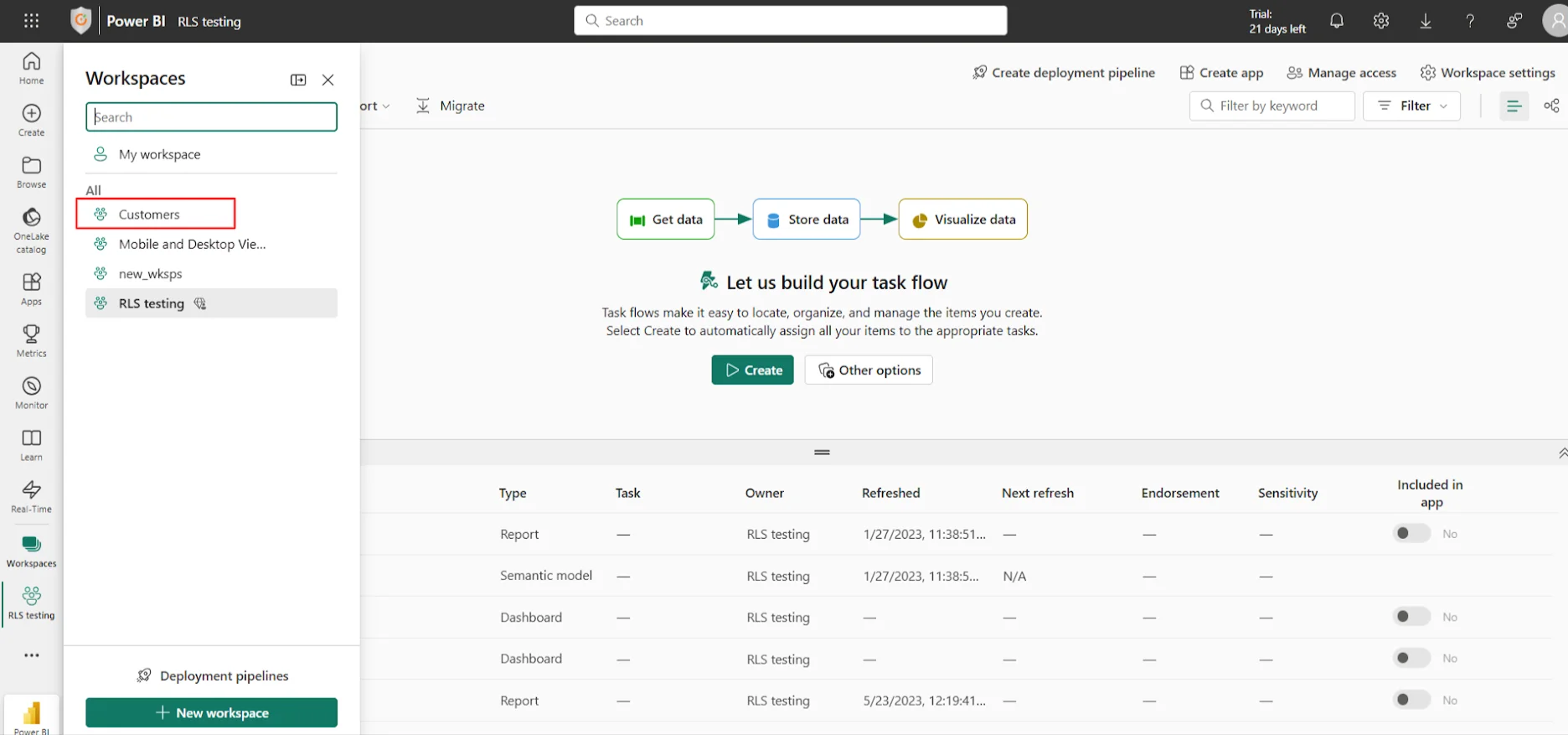Image resolution: width=1568 pixels, height=735 pixels.
Task: Click Create app
Action: pos(1221,73)
